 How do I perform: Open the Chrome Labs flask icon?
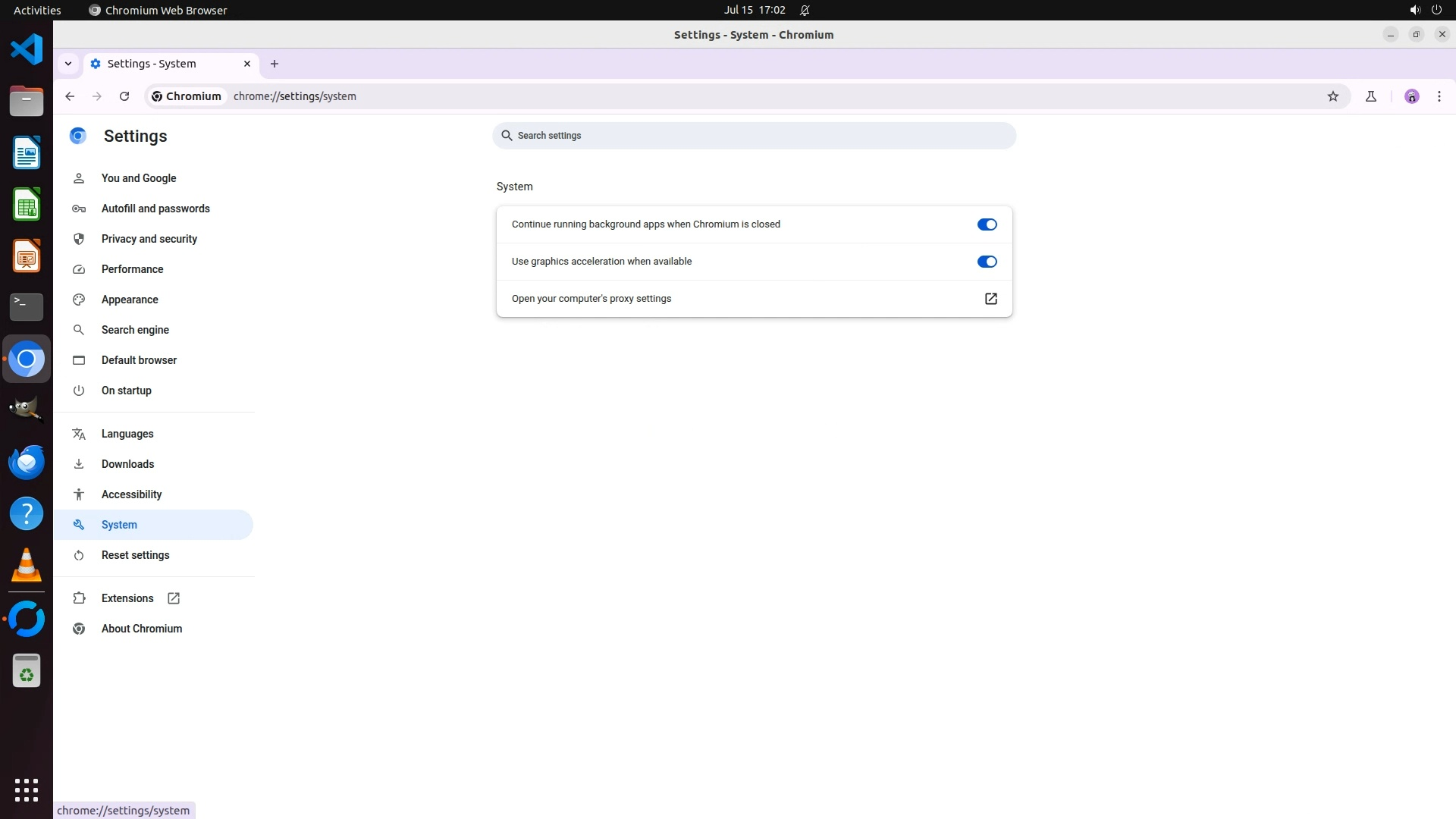click(1371, 96)
